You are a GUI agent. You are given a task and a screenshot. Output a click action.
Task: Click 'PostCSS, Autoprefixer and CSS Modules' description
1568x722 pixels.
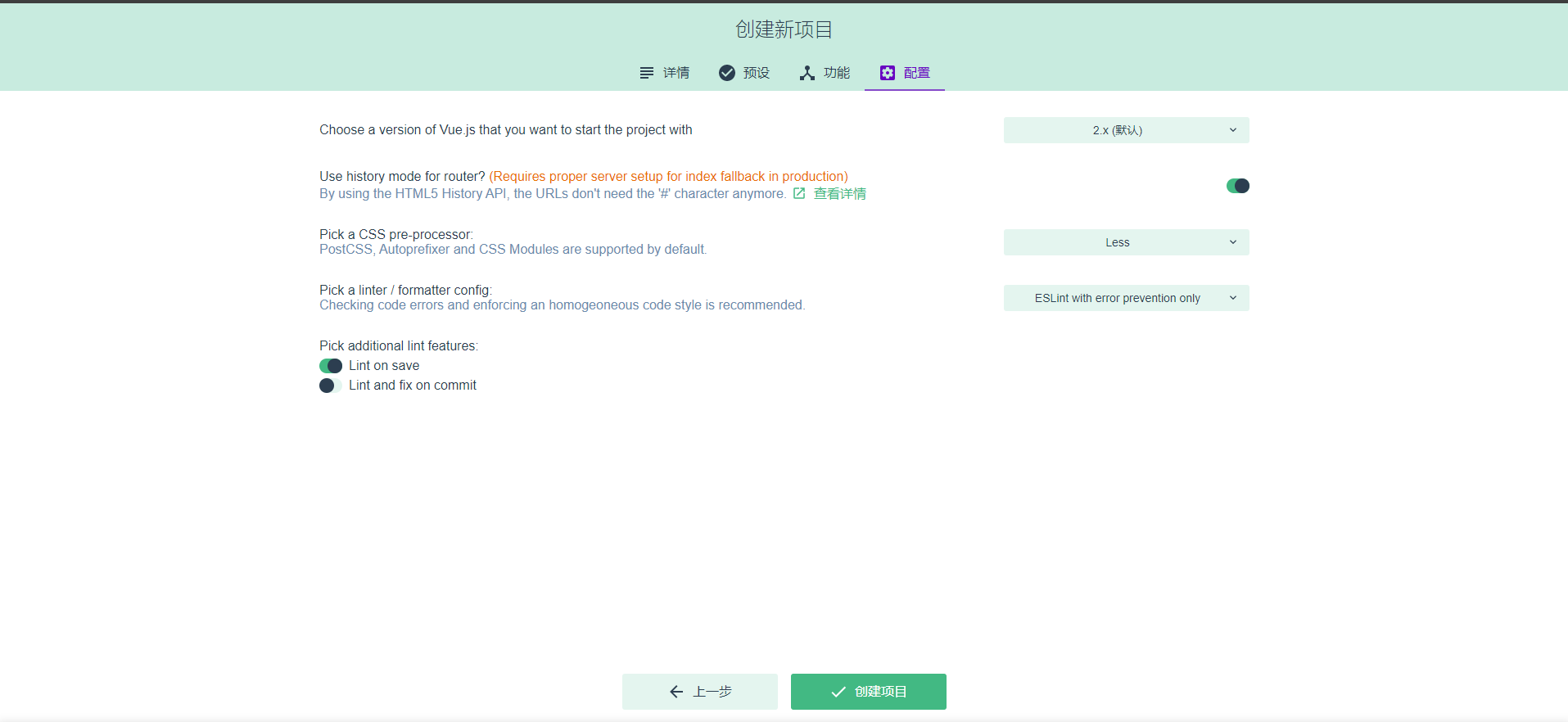point(513,249)
